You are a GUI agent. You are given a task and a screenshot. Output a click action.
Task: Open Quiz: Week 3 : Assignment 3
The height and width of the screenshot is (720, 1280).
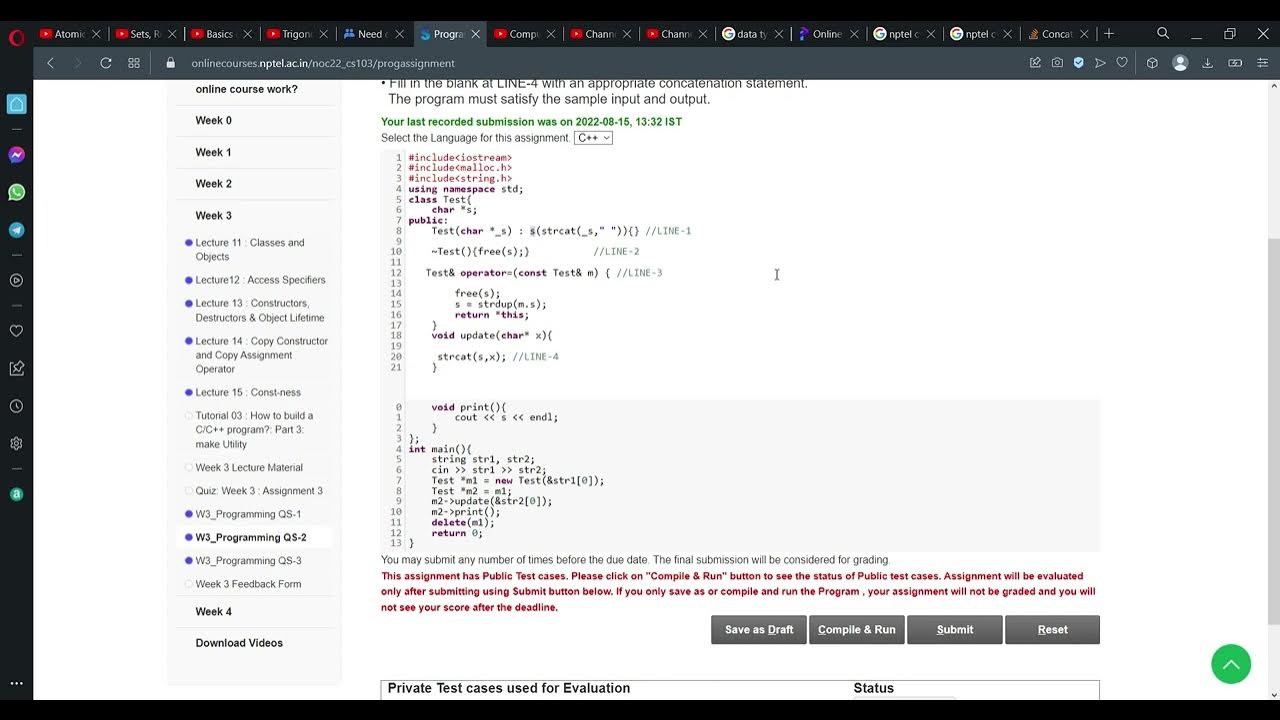point(259,491)
